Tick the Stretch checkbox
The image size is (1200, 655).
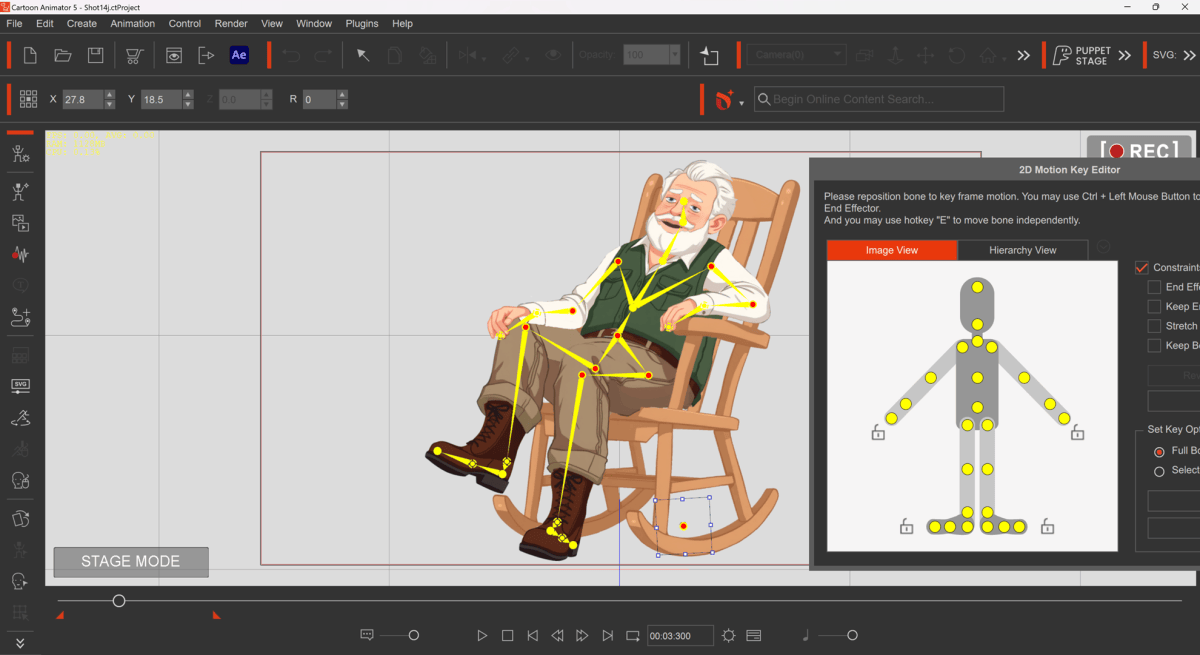coord(1154,326)
